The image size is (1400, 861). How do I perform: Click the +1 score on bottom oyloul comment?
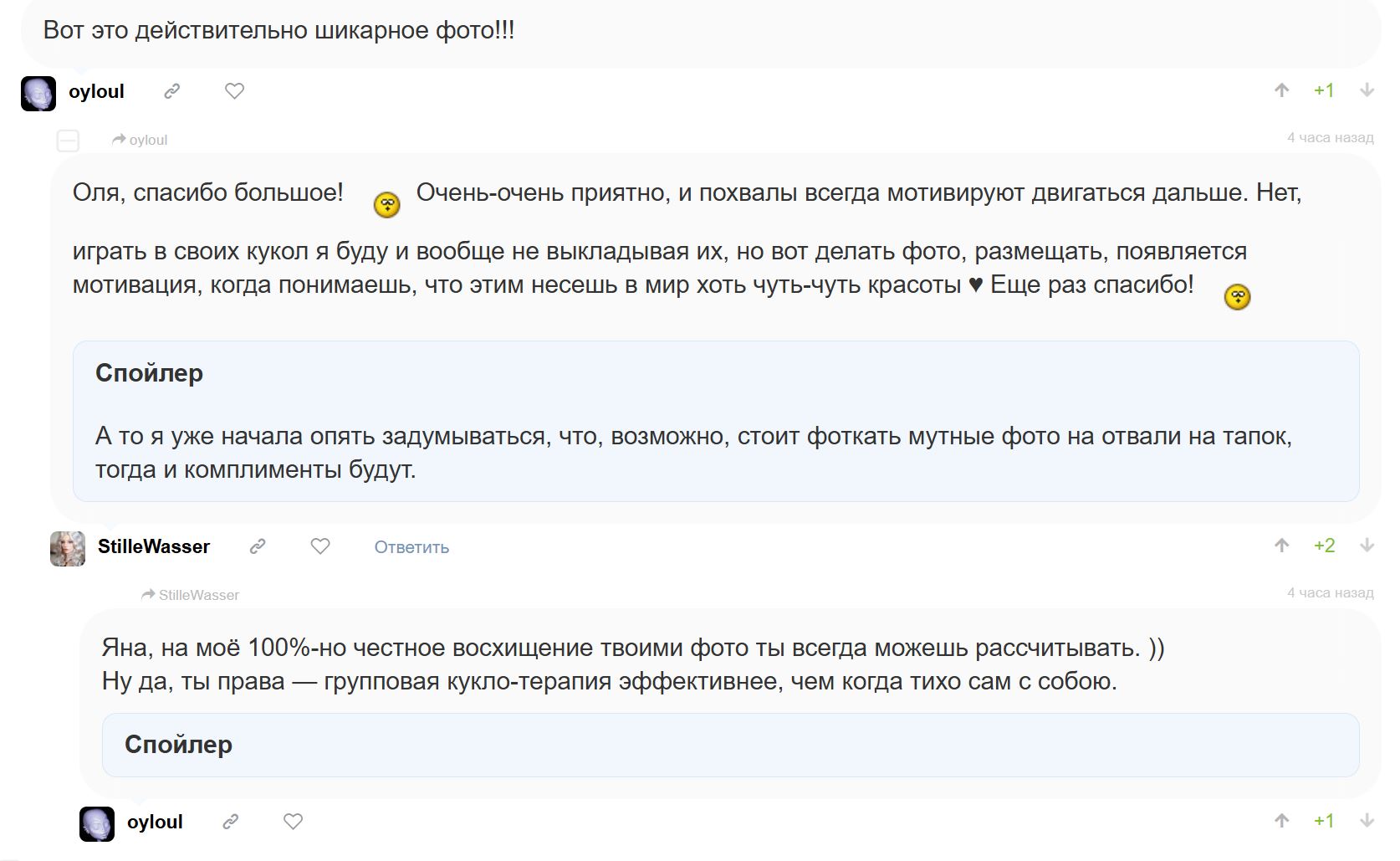tap(1324, 821)
